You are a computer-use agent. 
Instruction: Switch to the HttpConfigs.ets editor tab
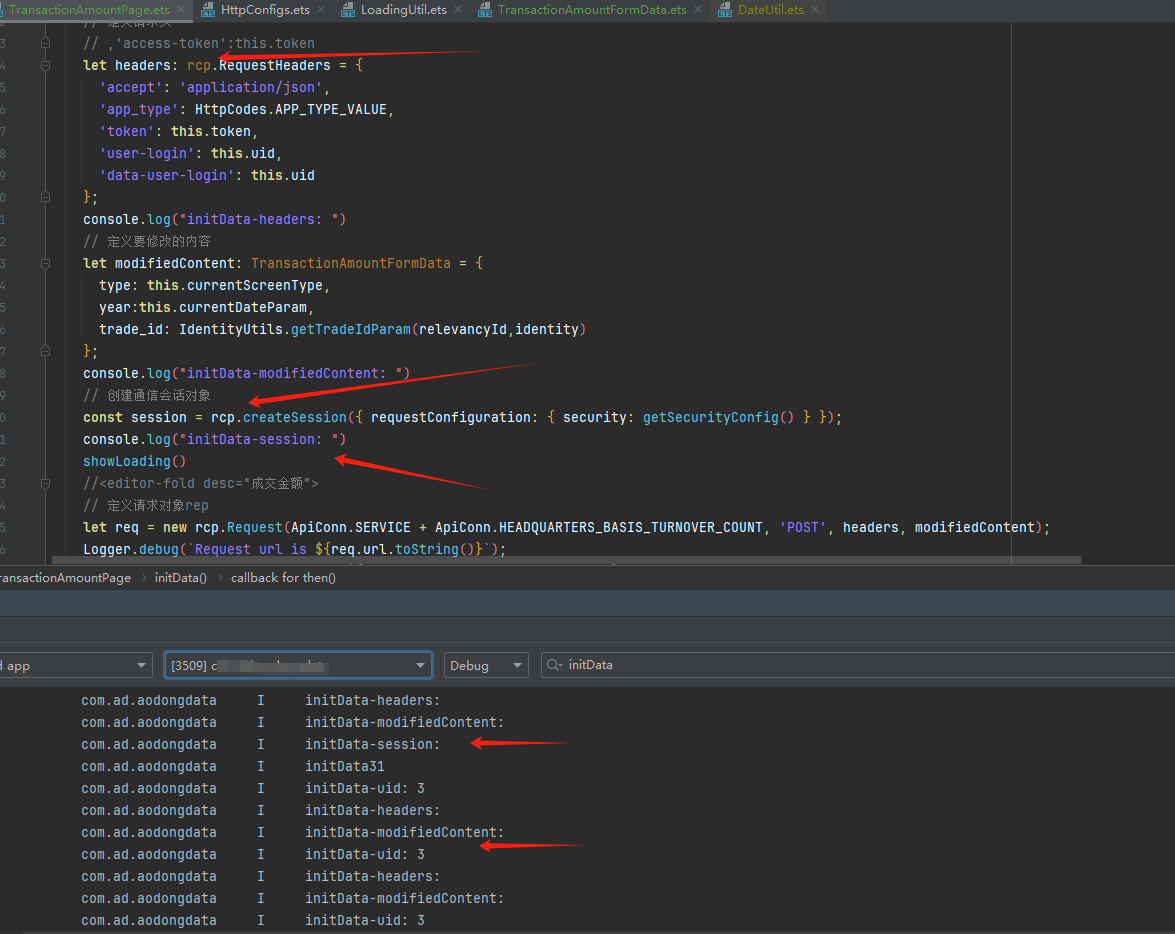(265, 10)
